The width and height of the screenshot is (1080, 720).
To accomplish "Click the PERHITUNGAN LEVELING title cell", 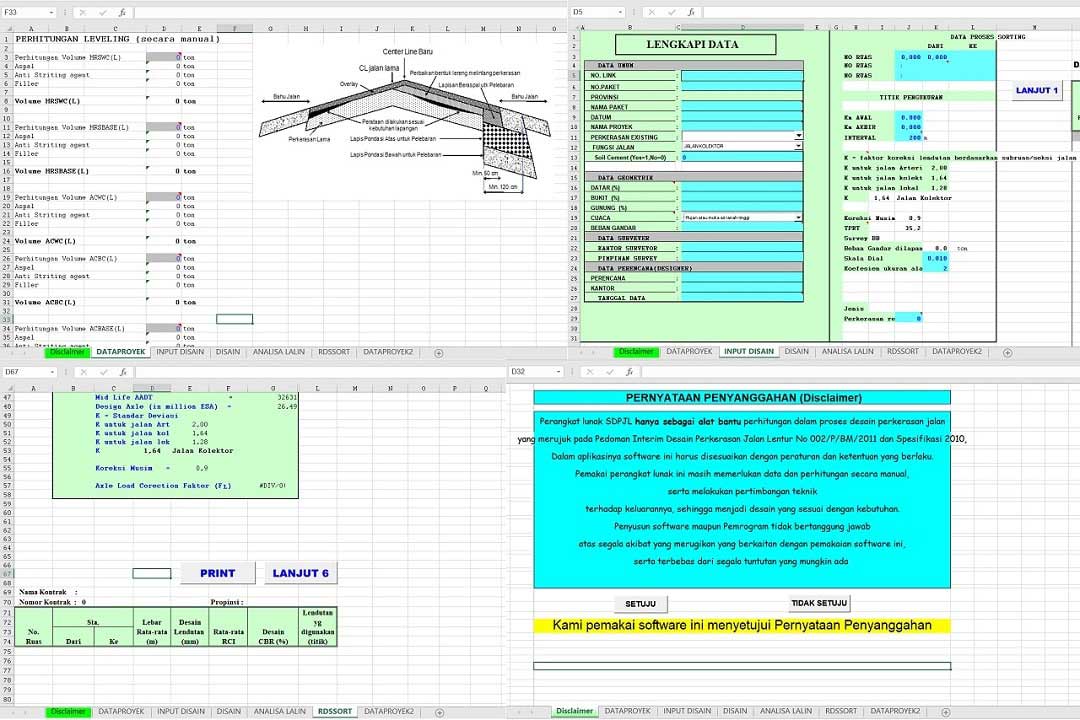I will [x=117, y=39].
